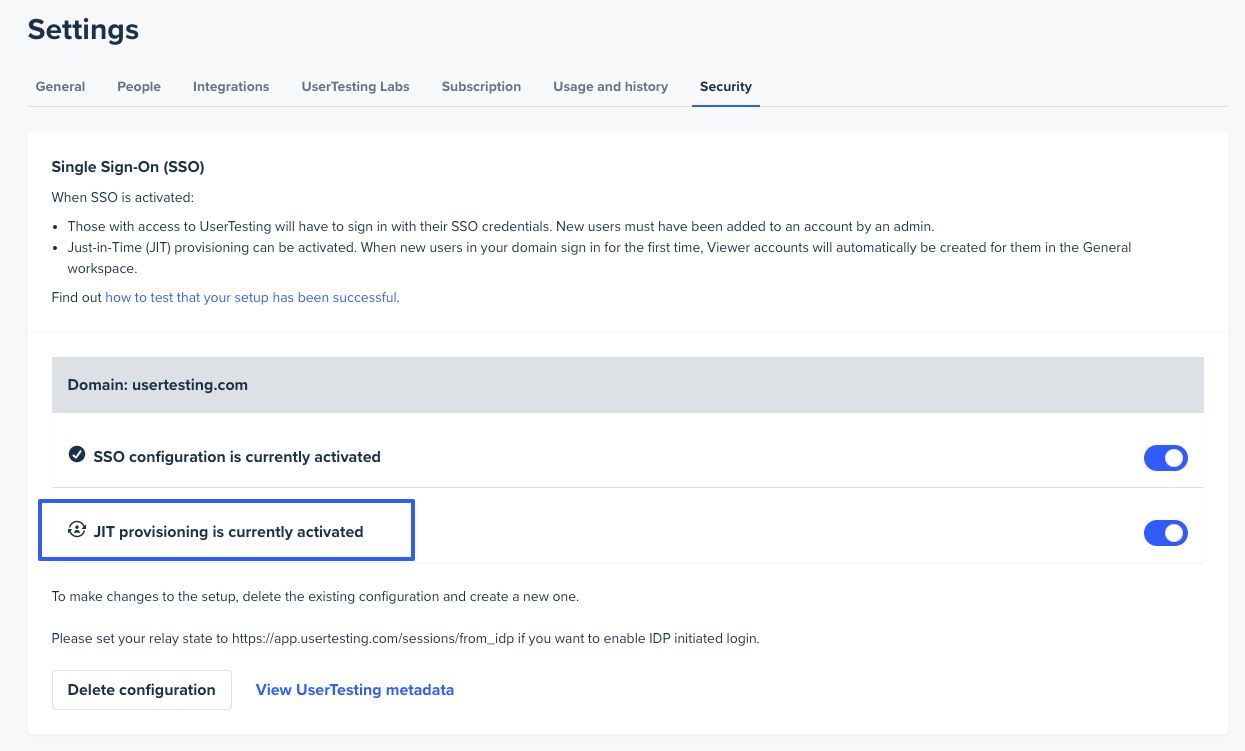Viewport: 1245px width, 751px height.
Task: Click the bullet about Just-in-Time provisioning
Action: [599, 258]
